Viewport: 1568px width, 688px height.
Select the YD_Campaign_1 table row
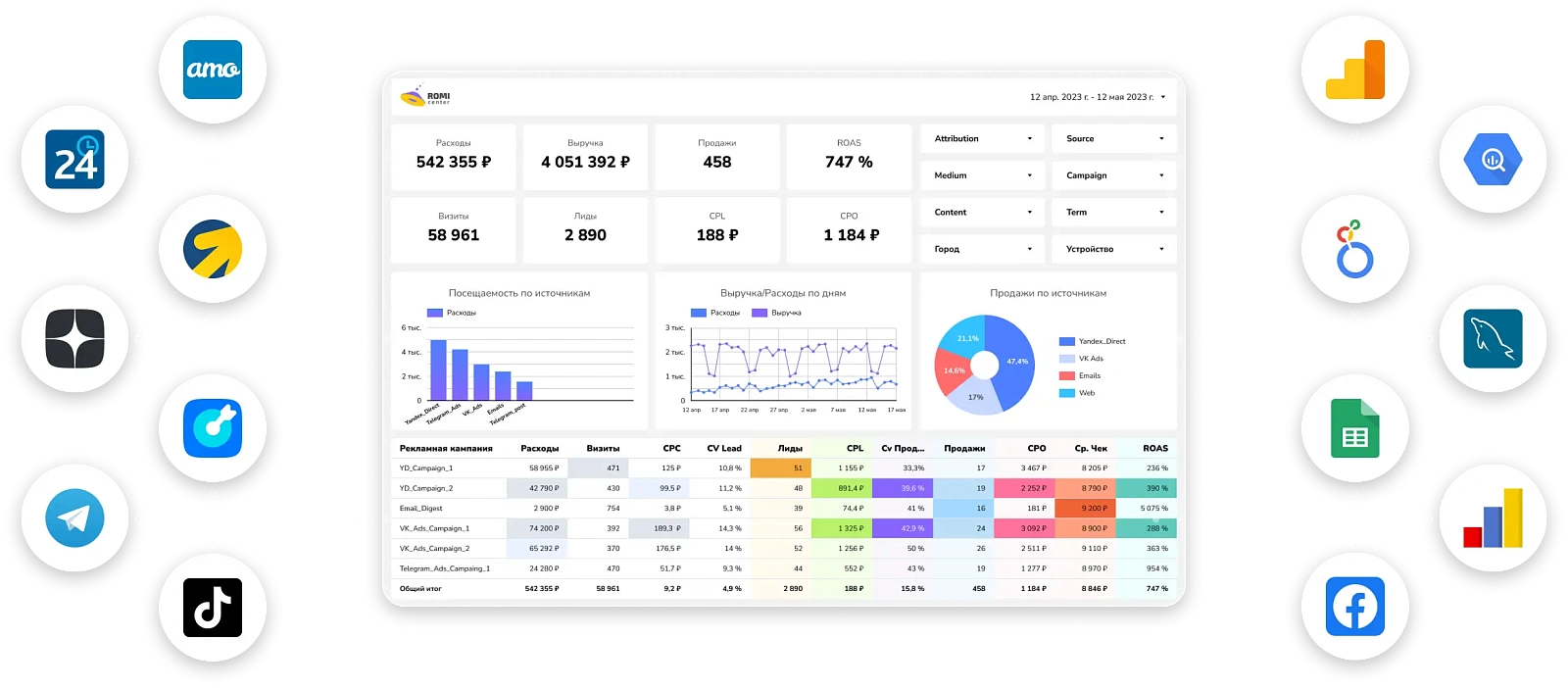784,467
